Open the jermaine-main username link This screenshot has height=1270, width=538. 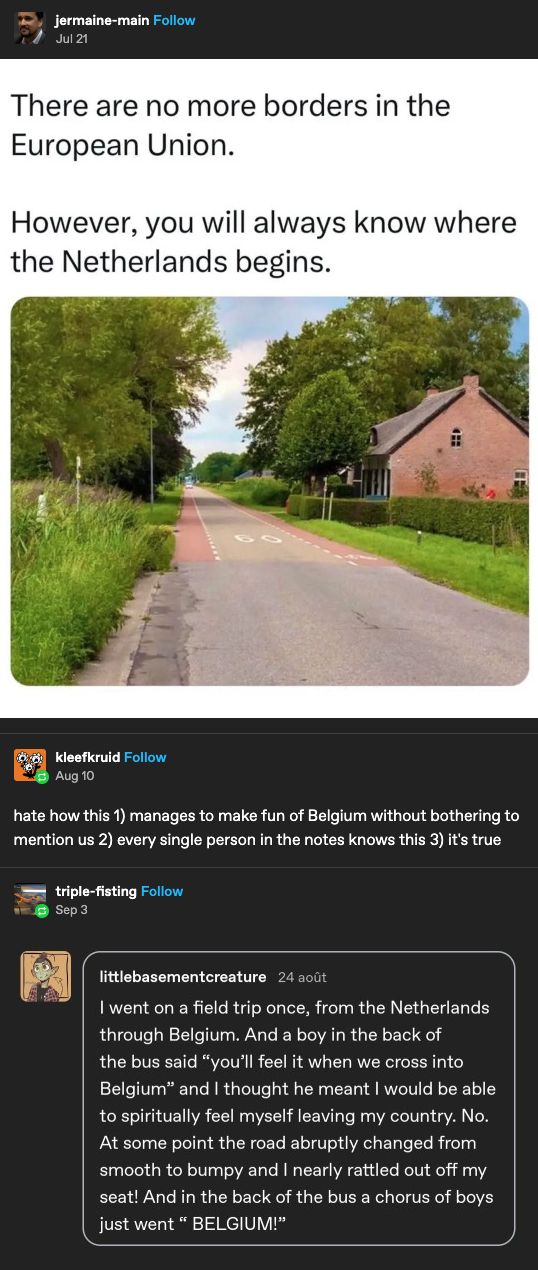coord(101,20)
